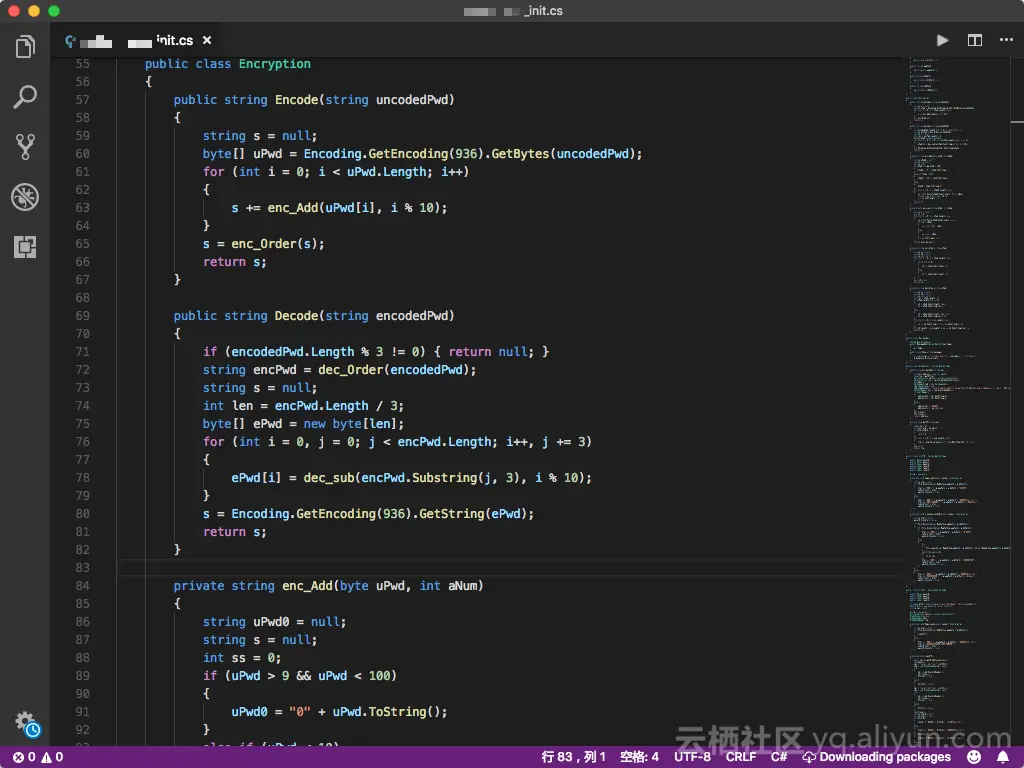Select the first blurred editor tab

(x=89, y=41)
